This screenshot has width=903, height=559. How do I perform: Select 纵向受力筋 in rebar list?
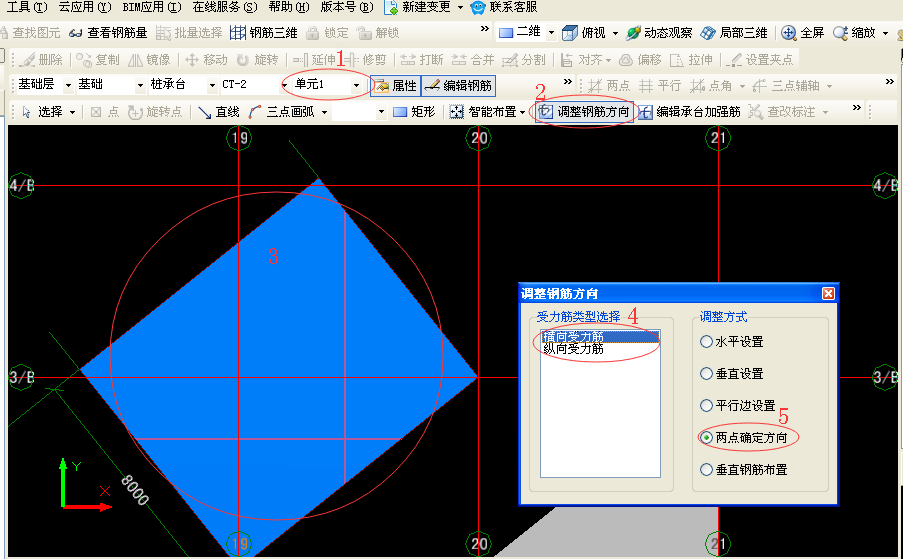(600, 349)
